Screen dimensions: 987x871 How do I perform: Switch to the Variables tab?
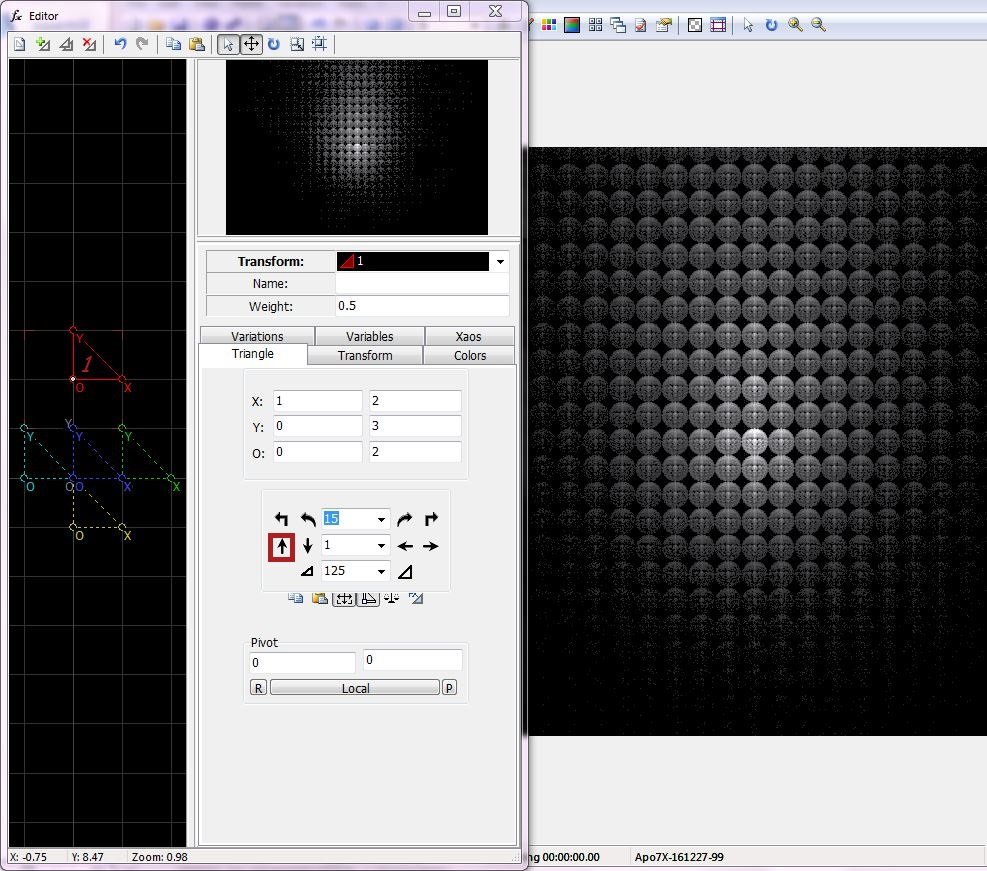(369, 336)
